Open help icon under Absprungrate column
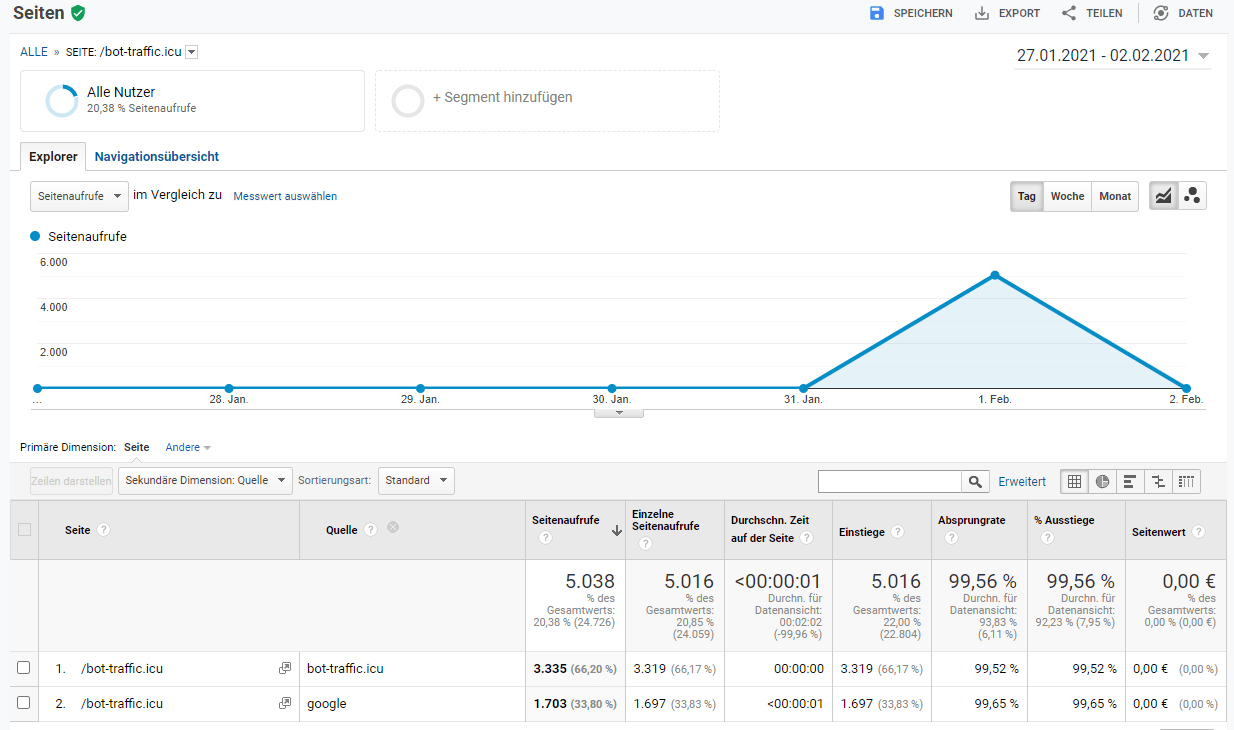The width and height of the screenshot is (1234, 730). [x=951, y=538]
